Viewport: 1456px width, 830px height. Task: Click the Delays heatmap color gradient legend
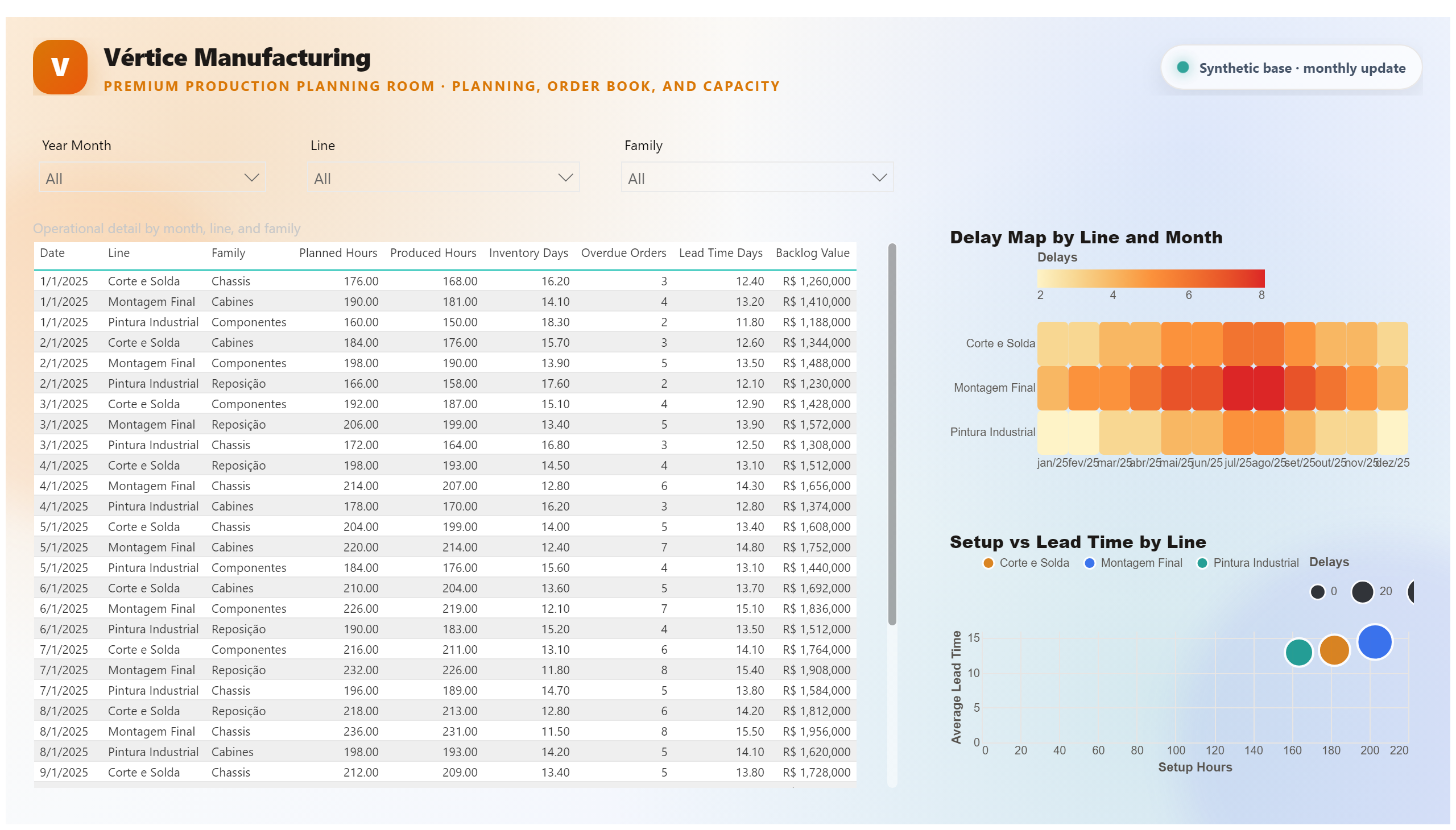1151,278
